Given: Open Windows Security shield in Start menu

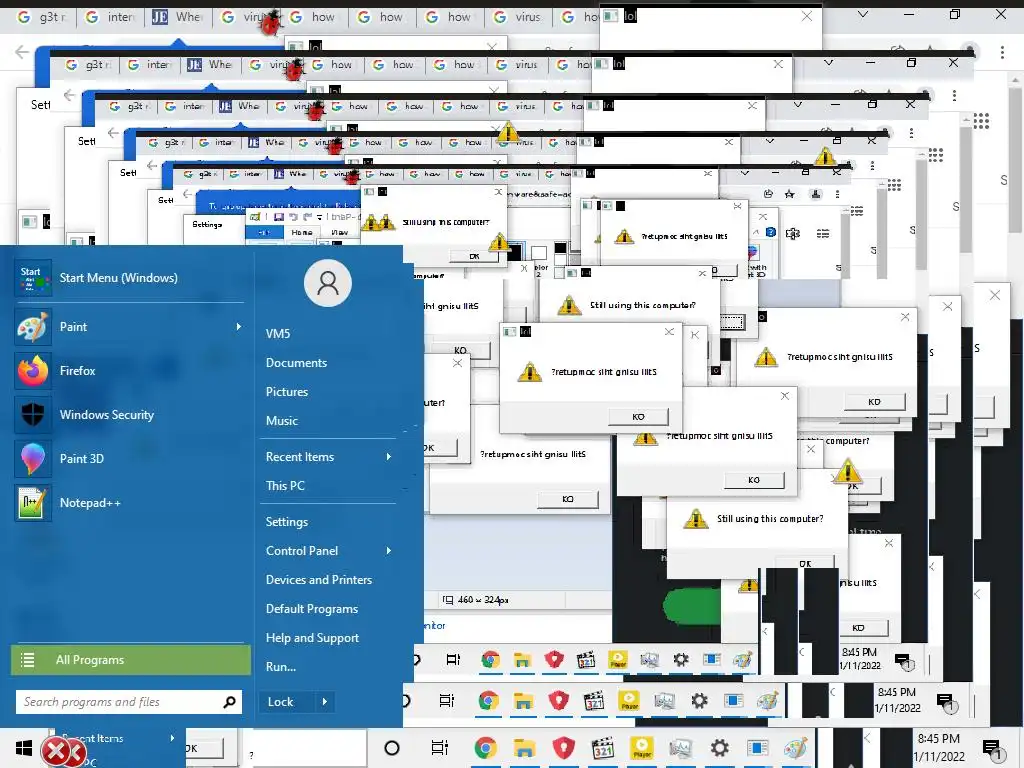Looking at the screenshot, I should tap(129, 415).
